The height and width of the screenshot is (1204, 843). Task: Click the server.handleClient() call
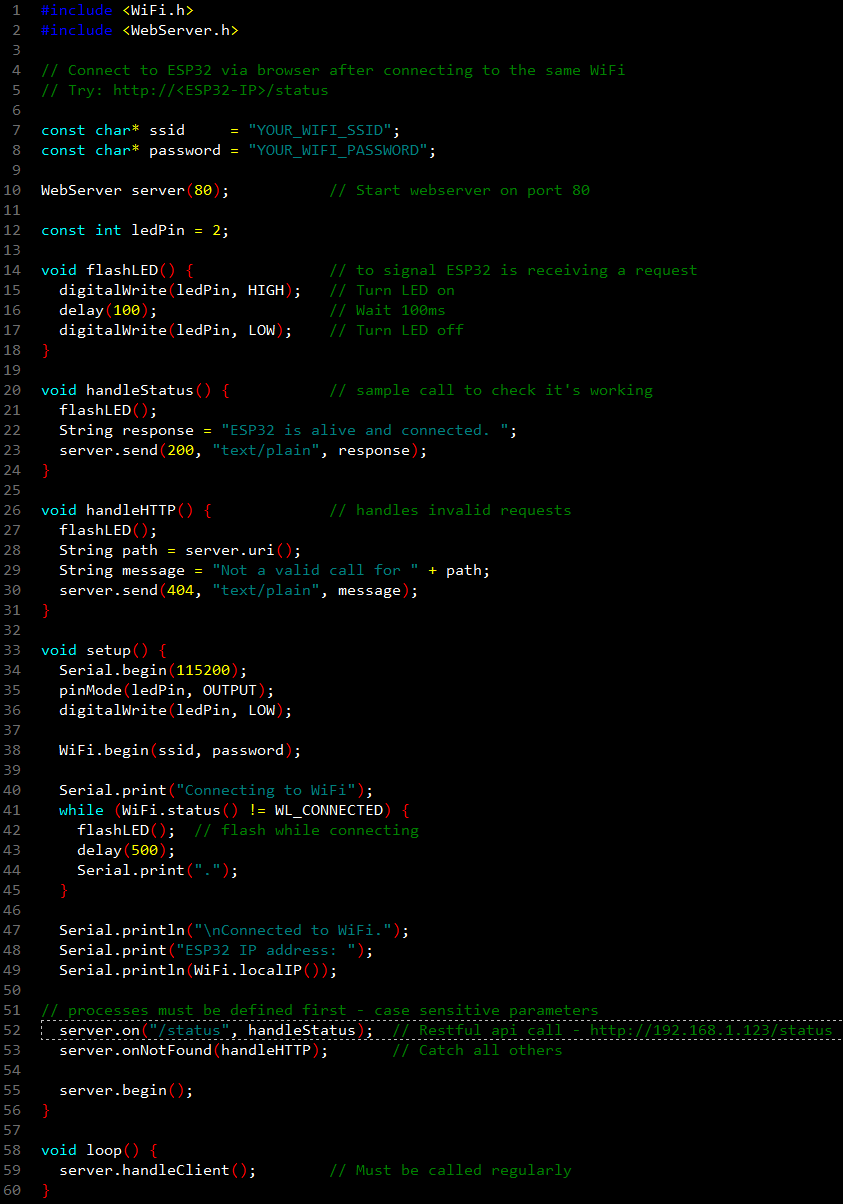(x=157, y=1170)
